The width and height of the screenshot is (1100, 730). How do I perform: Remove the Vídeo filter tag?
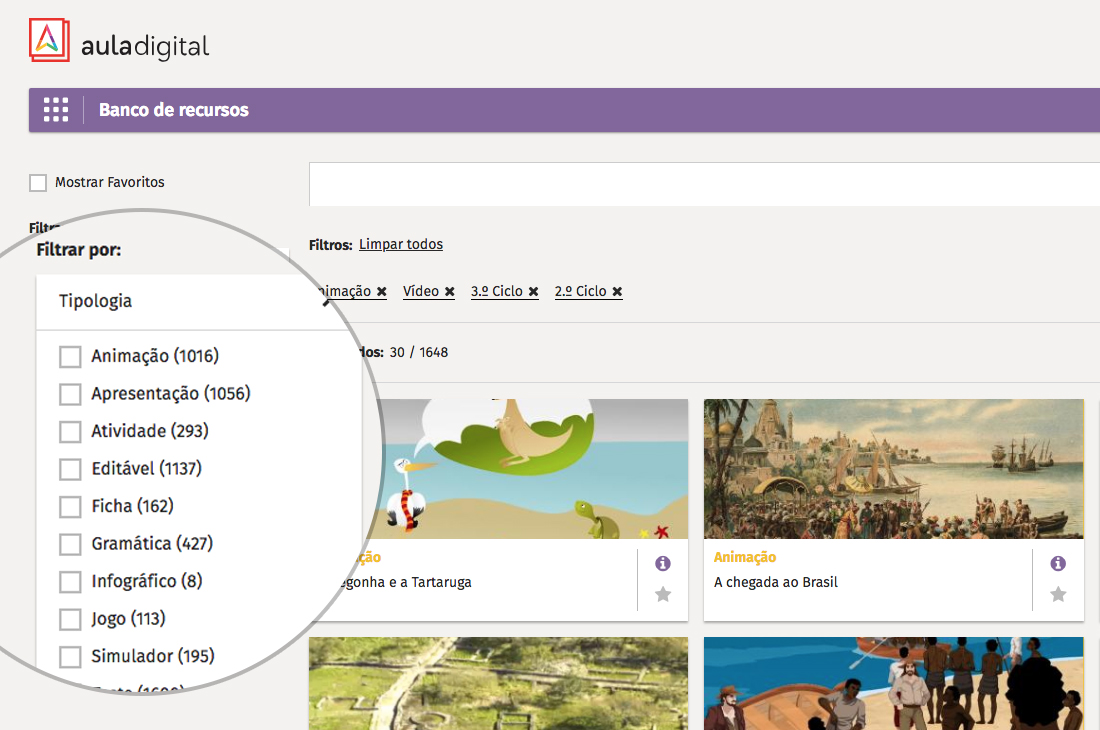[x=450, y=292]
